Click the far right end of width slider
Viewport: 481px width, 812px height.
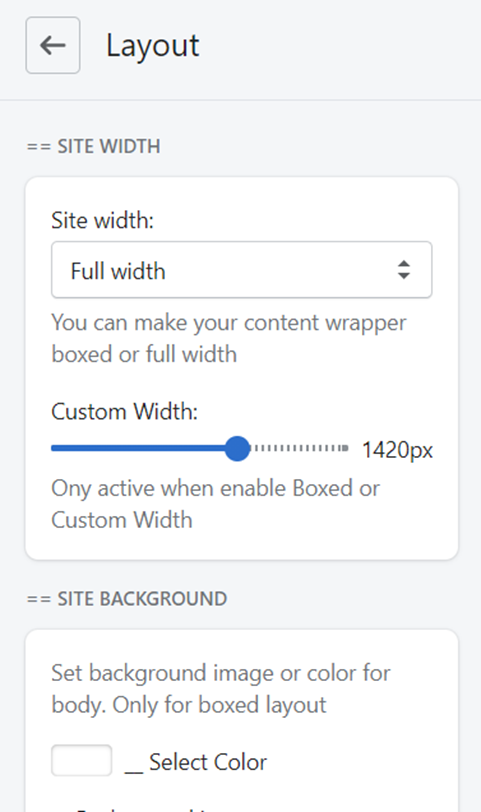345,448
